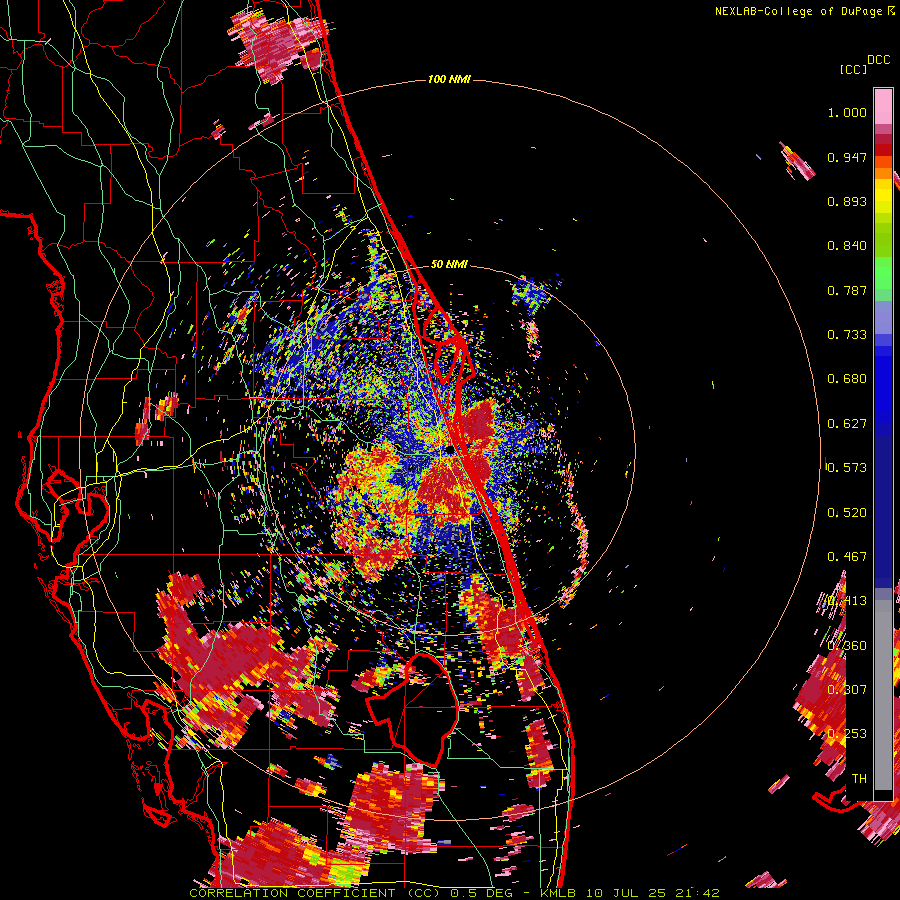Click the 0.680 value on the color scale
This screenshot has width=900, height=900.
click(x=847, y=379)
